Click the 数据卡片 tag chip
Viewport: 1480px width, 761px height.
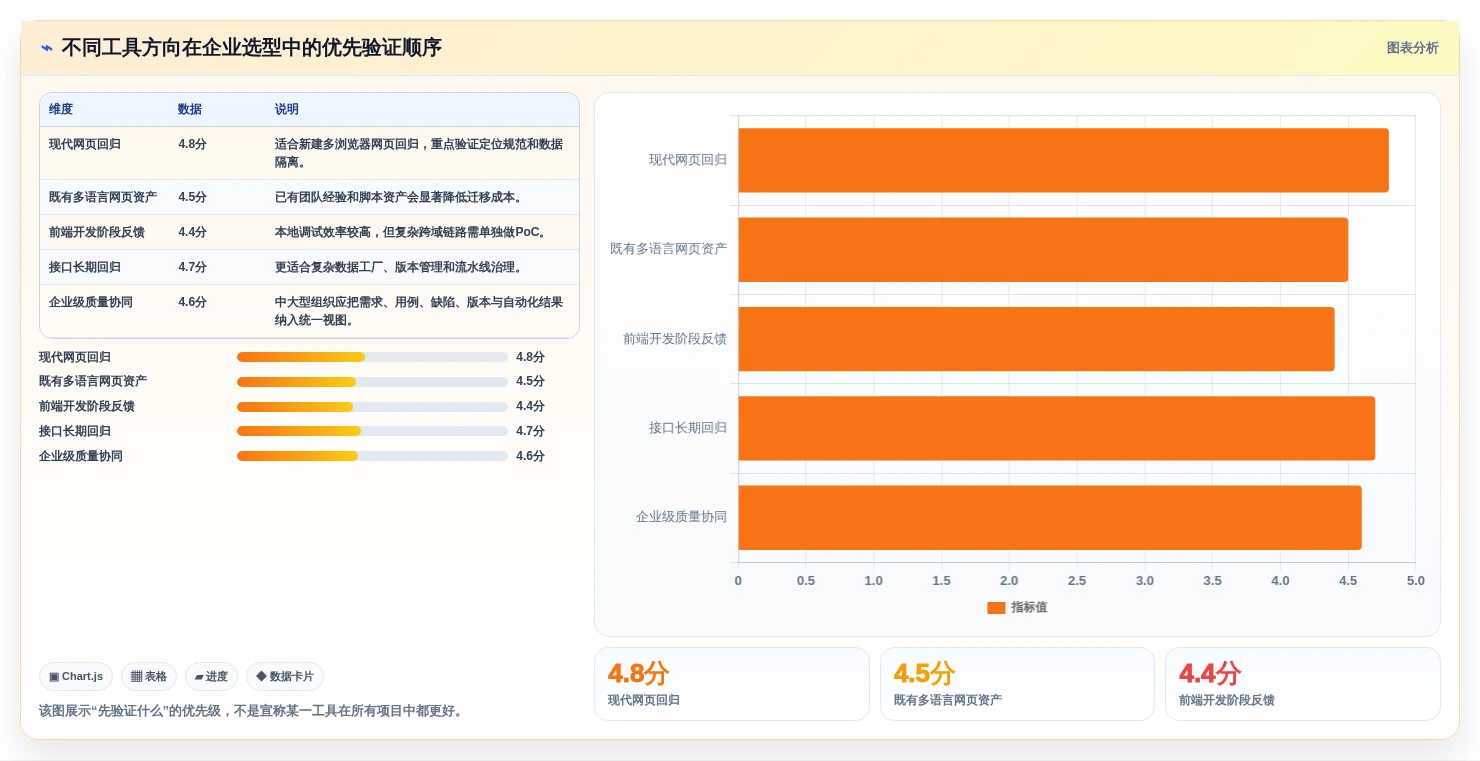[285, 677]
